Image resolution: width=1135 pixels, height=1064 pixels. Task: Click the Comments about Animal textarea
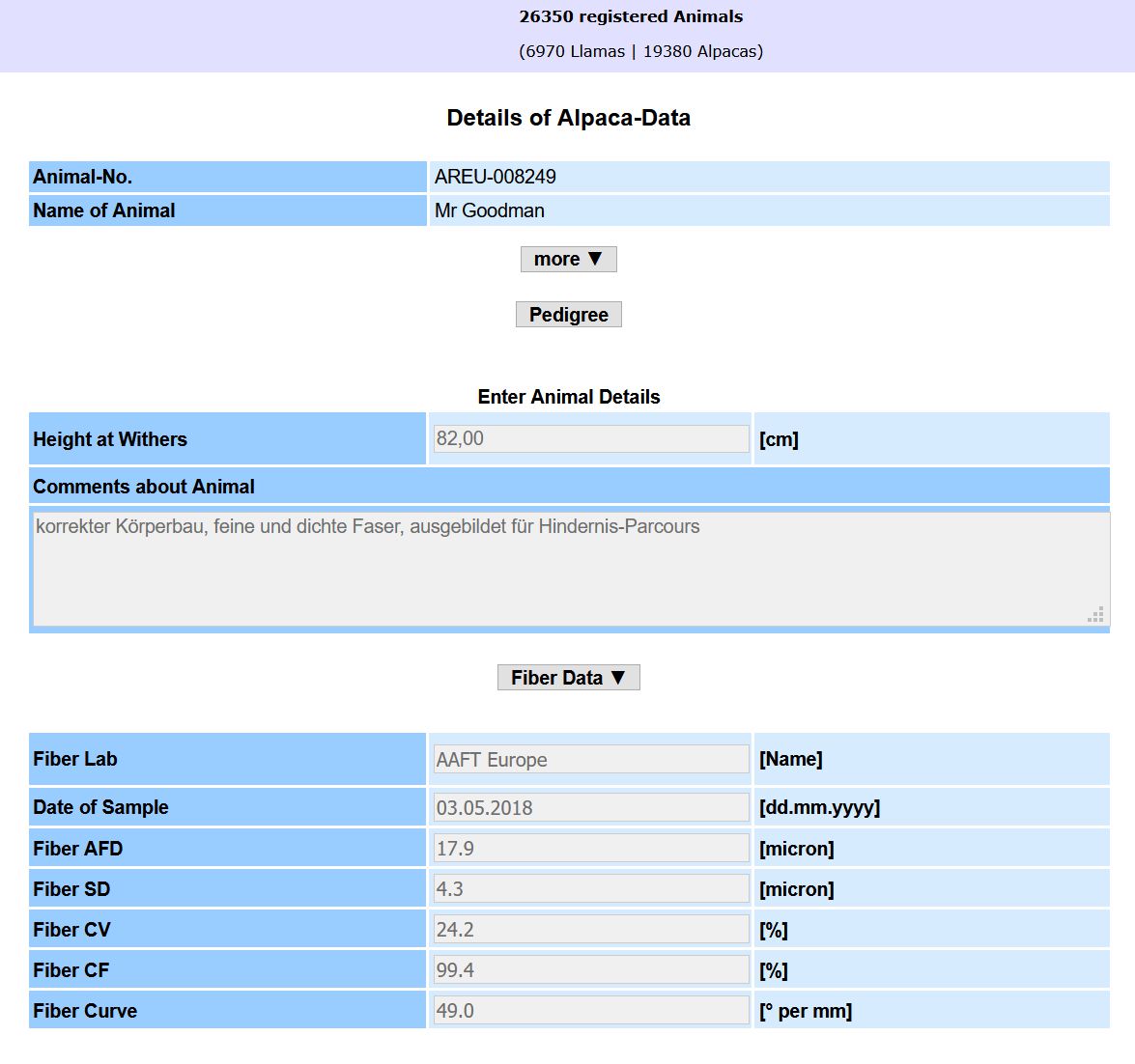tap(572, 569)
